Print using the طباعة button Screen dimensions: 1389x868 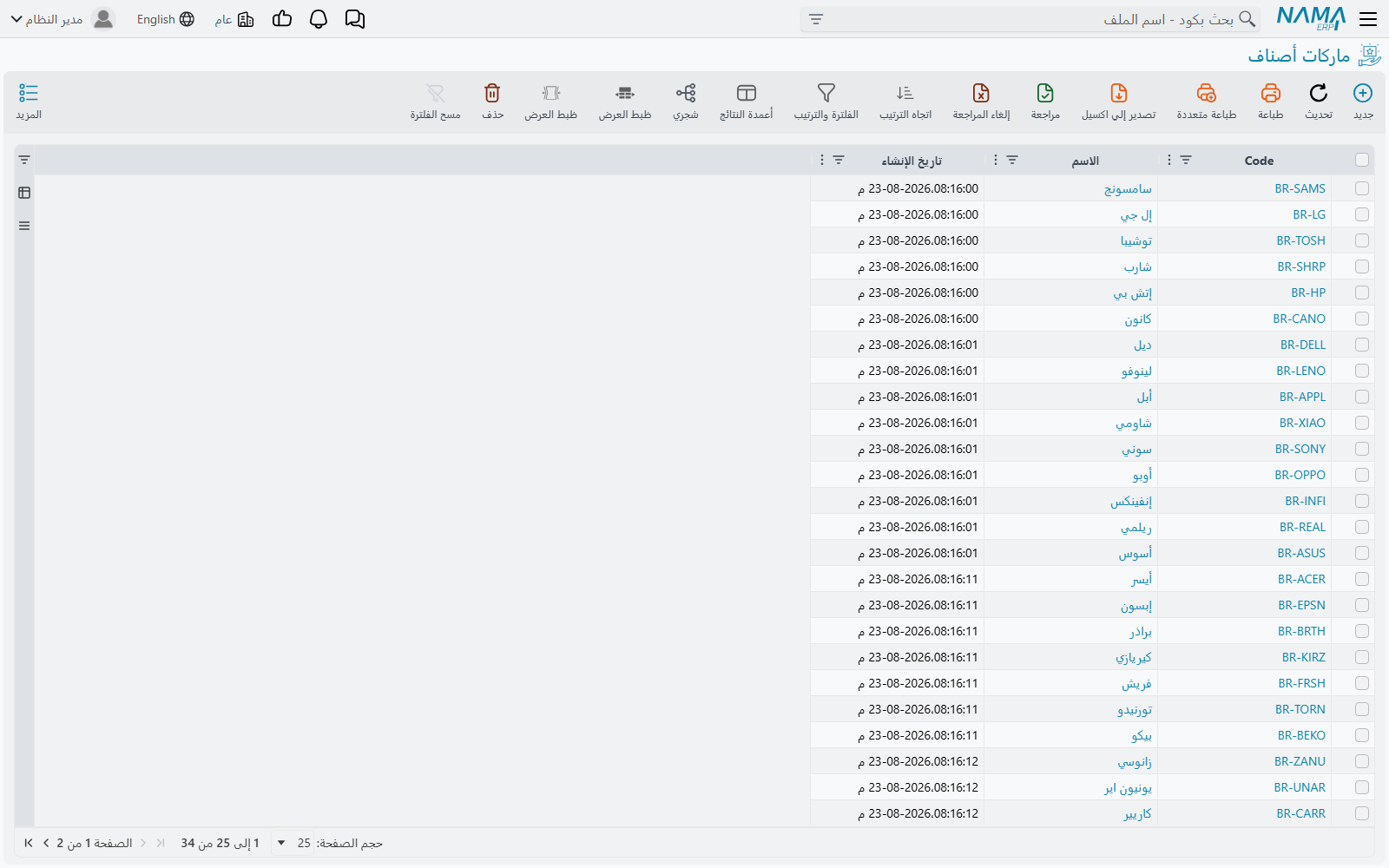point(1271,102)
